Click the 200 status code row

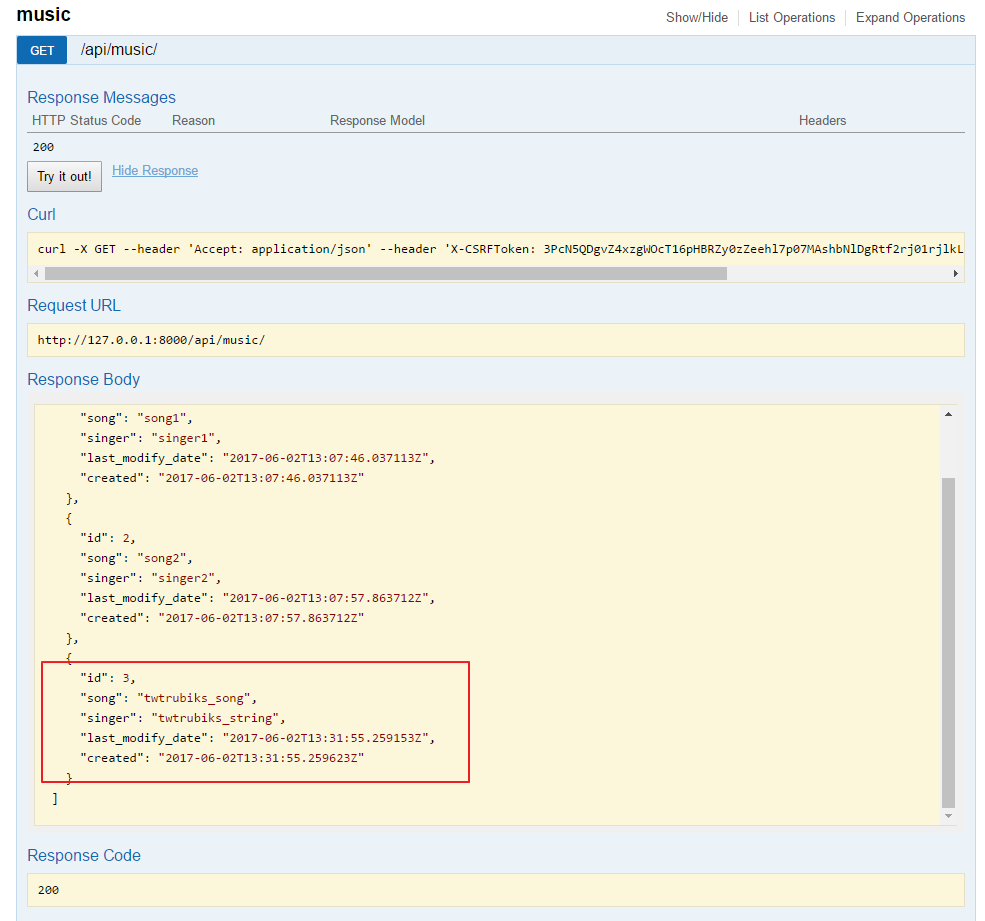click(43, 147)
